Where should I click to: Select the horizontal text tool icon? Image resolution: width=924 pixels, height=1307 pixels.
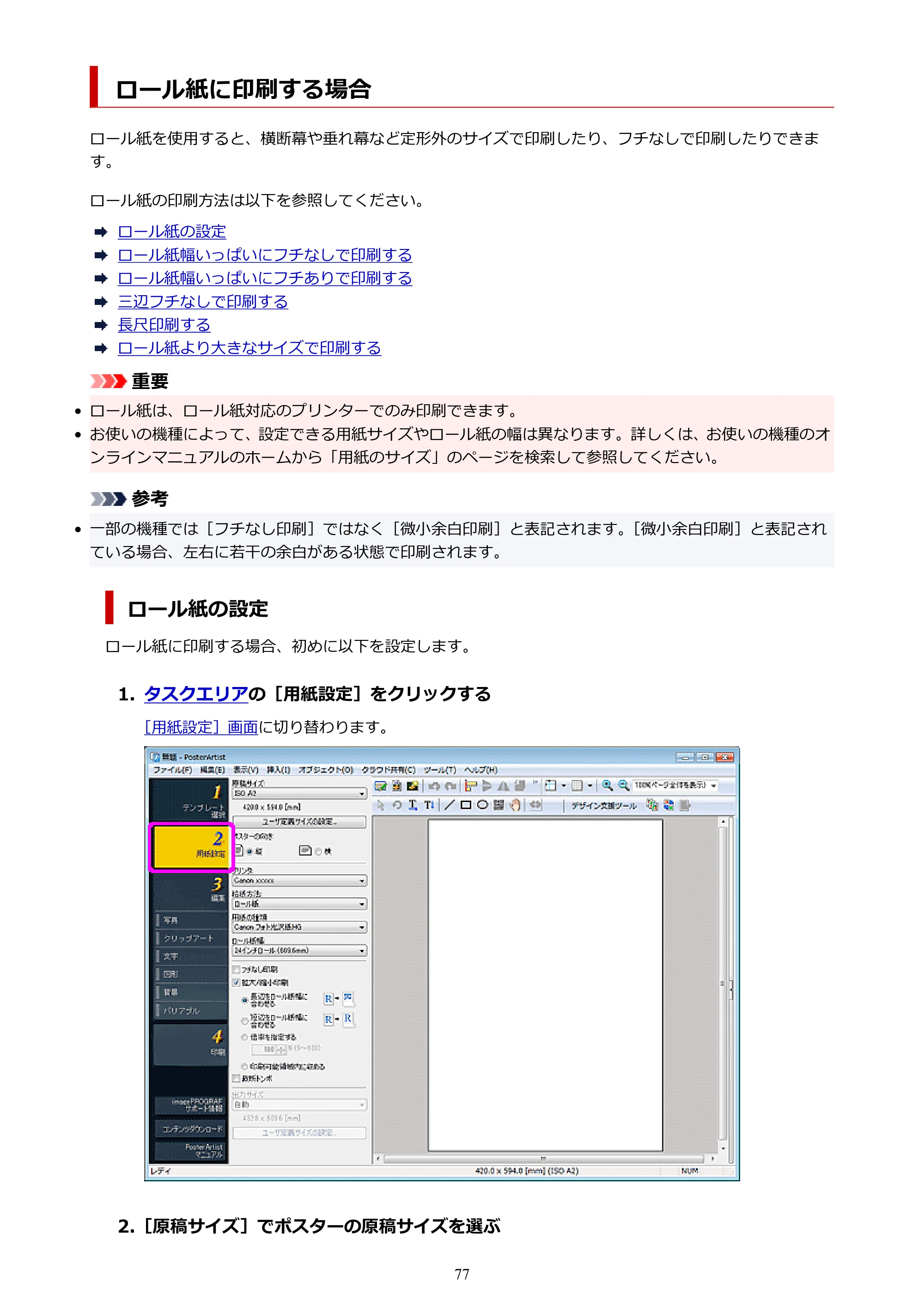[413, 804]
